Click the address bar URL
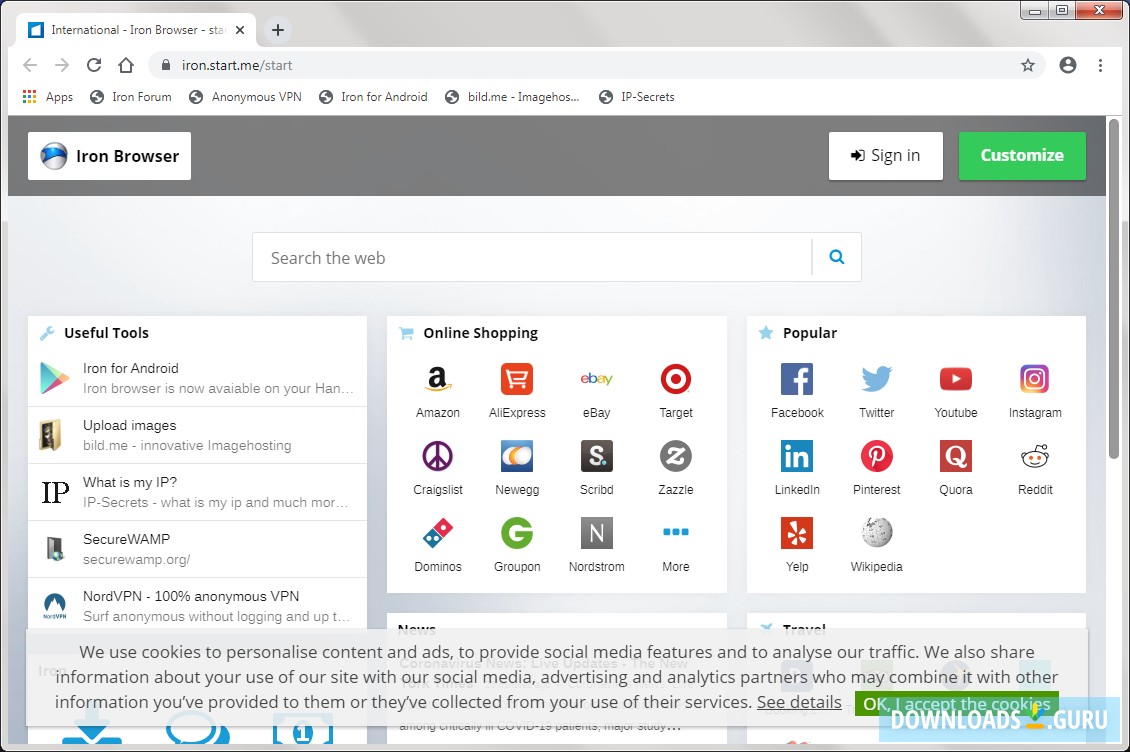Image resolution: width=1130 pixels, height=752 pixels. click(x=236, y=66)
